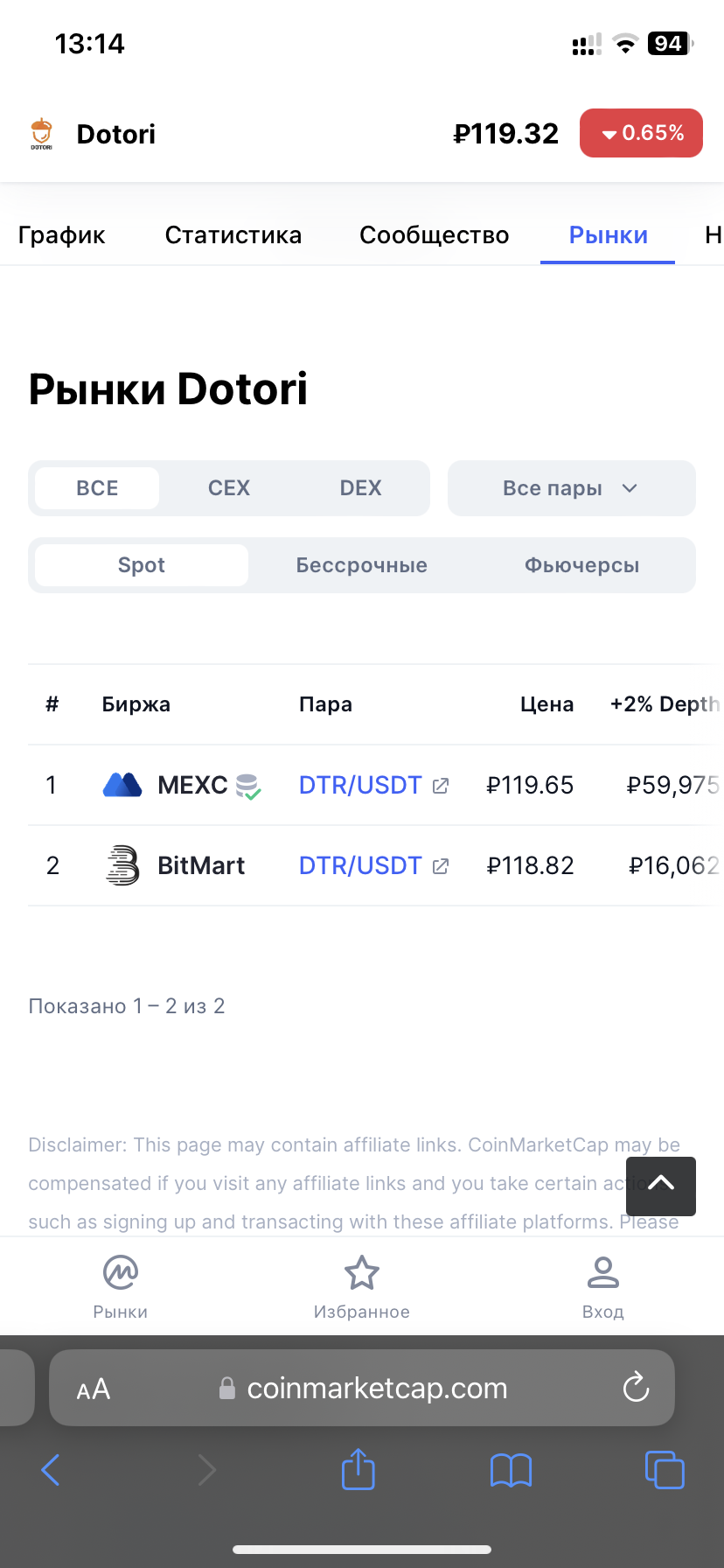Switch to the Сообщество tab

click(435, 235)
